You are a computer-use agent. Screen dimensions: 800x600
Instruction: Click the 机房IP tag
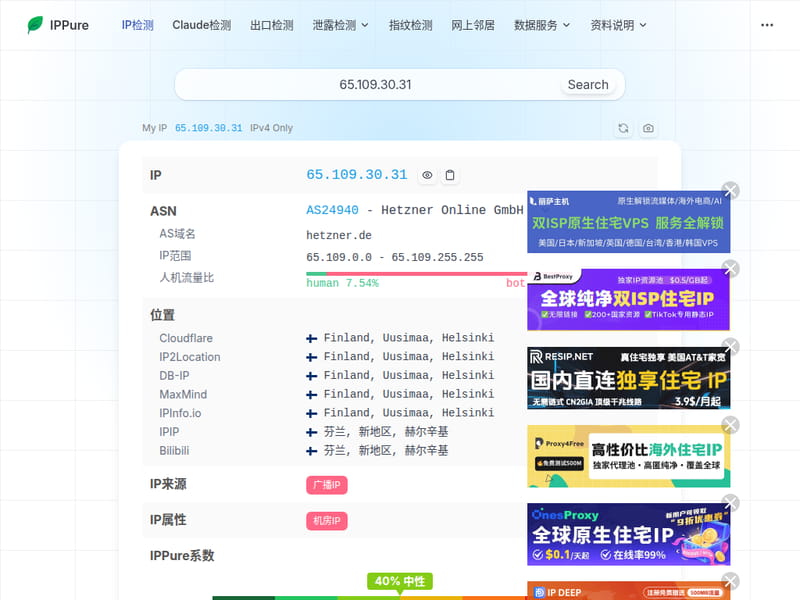[x=327, y=521]
